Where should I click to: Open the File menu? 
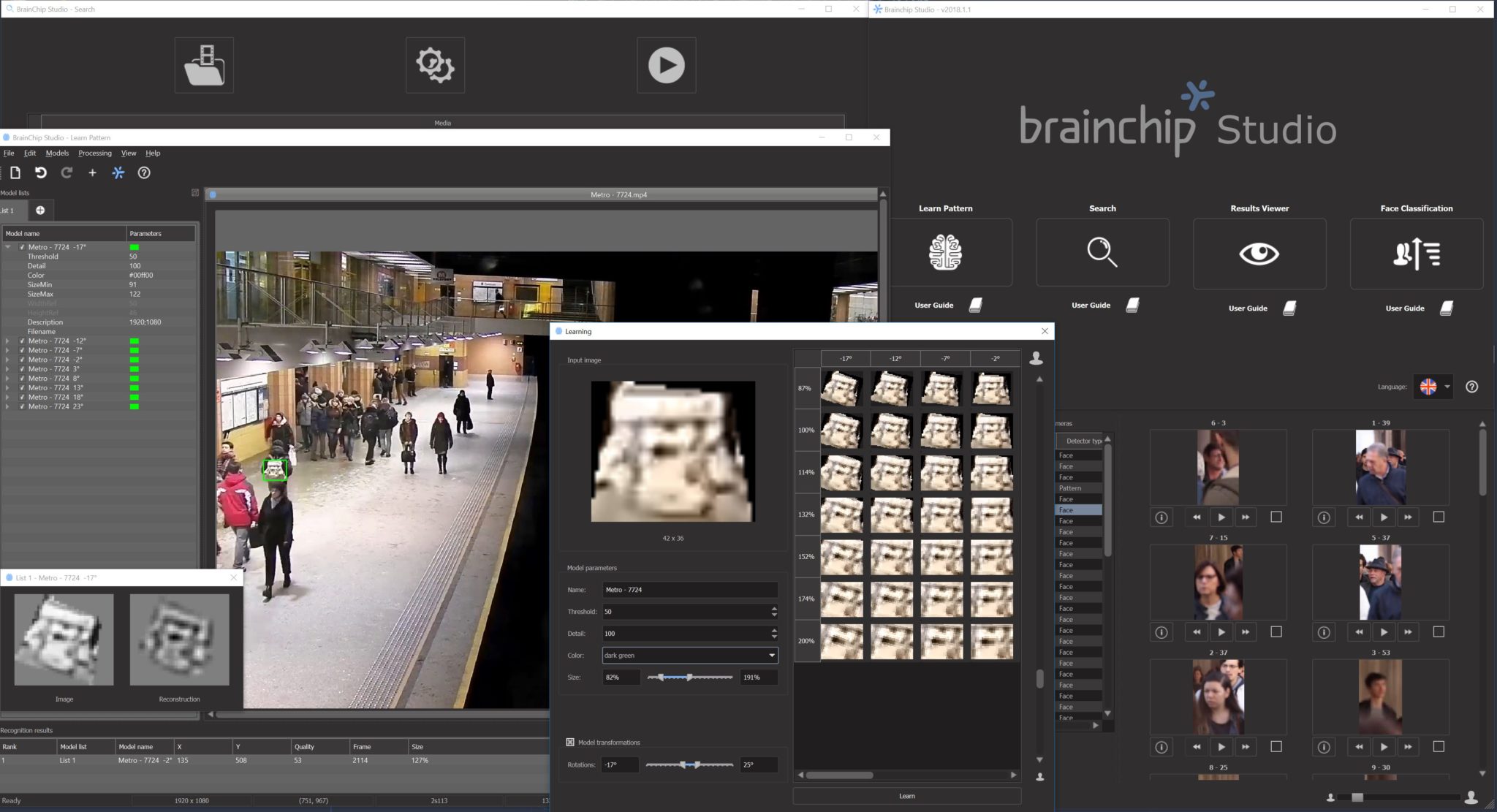pyautogui.click(x=9, y=153)
